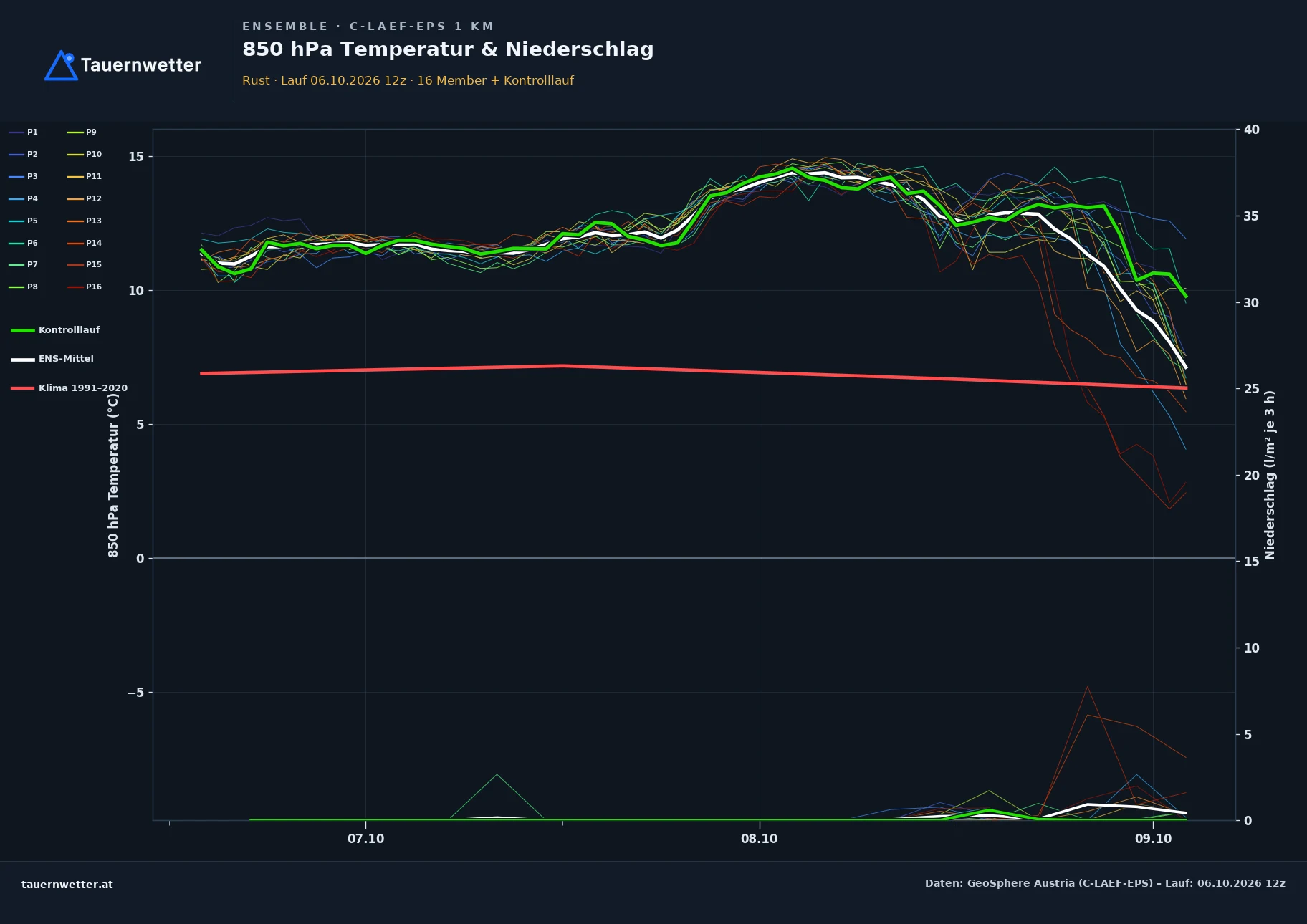The width and height of the screenshot is (1307, 924).
Task: Click the Kontrolllauf legend label
Action: pyautogui.click(x=69, y=330)
